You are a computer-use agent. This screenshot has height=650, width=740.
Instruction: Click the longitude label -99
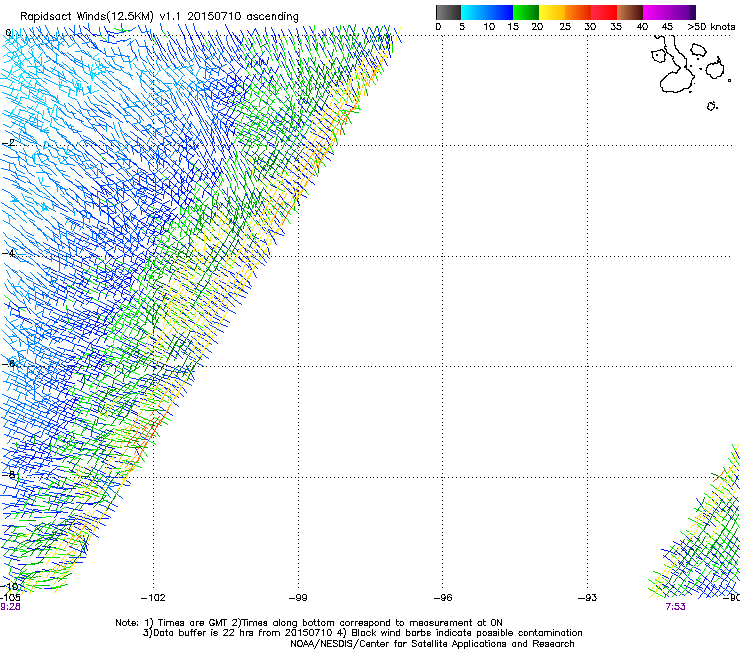[298, 598]
